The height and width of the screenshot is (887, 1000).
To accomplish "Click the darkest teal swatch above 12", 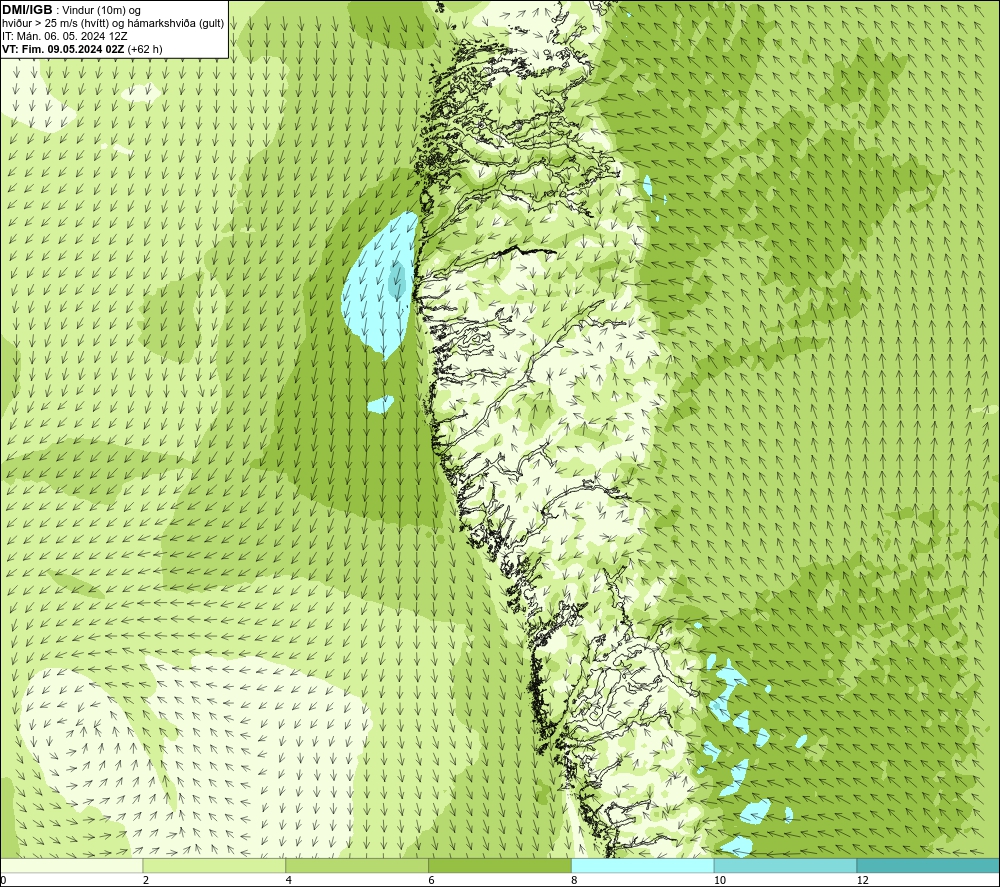I will [929, 865].
